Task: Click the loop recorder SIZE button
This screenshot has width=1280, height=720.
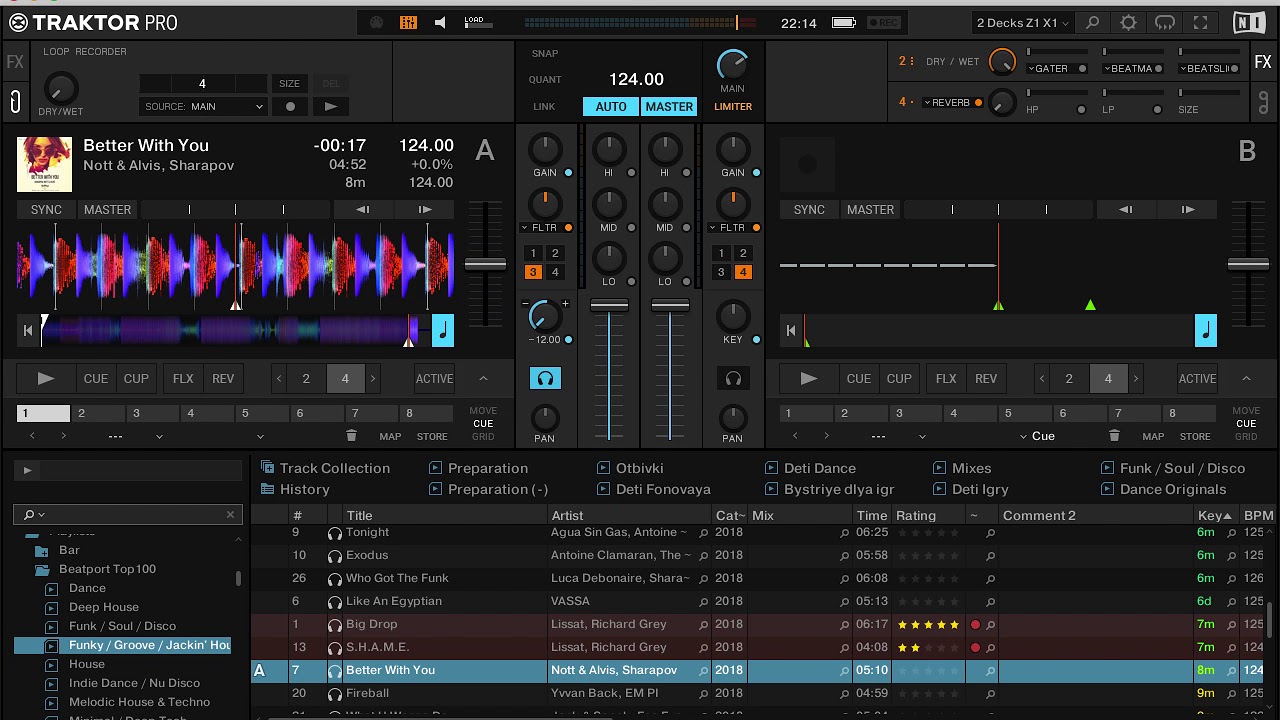Action: 289,84
